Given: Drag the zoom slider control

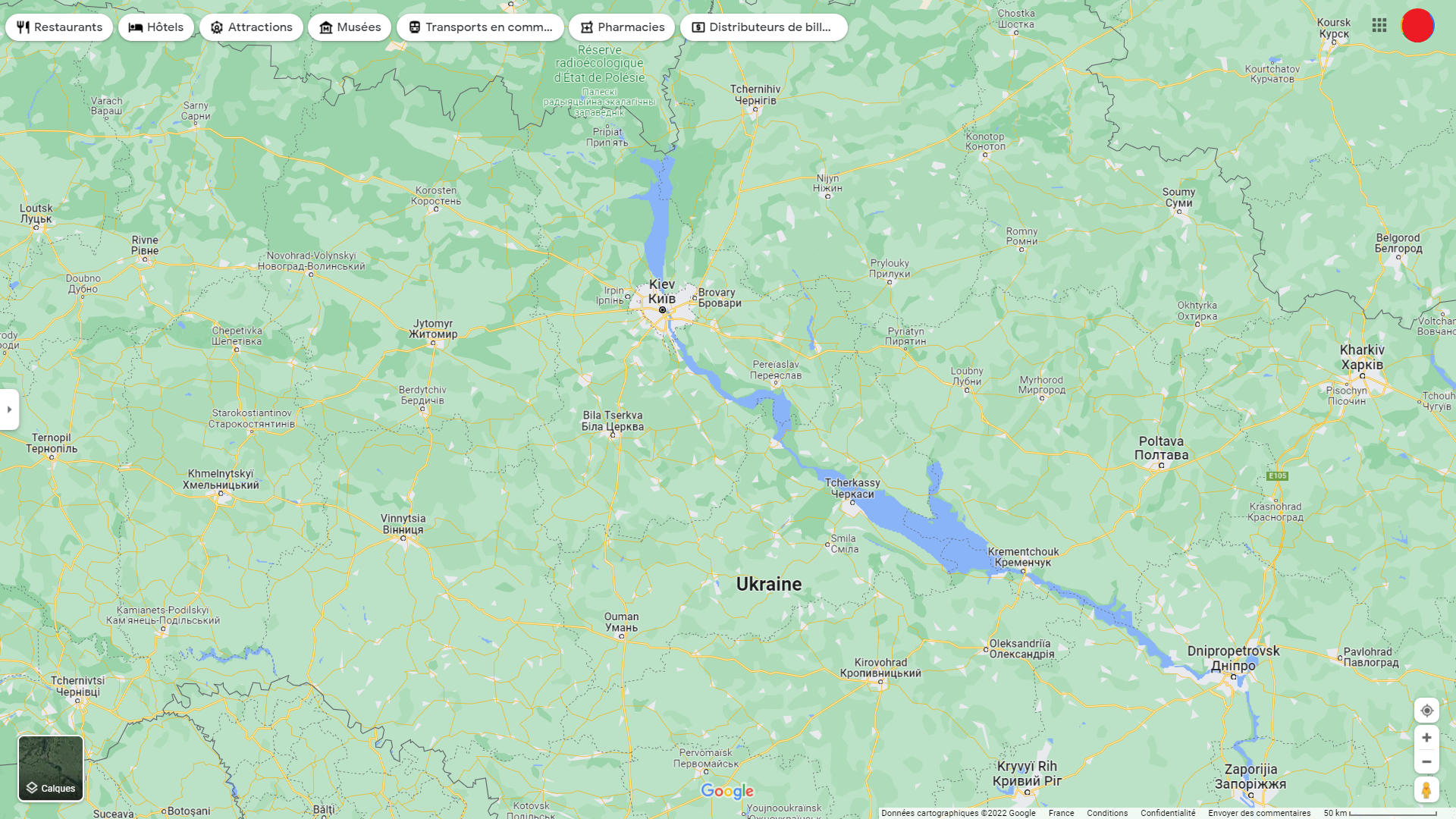Looking at the screenshot, I should [x=1427, y=750].
